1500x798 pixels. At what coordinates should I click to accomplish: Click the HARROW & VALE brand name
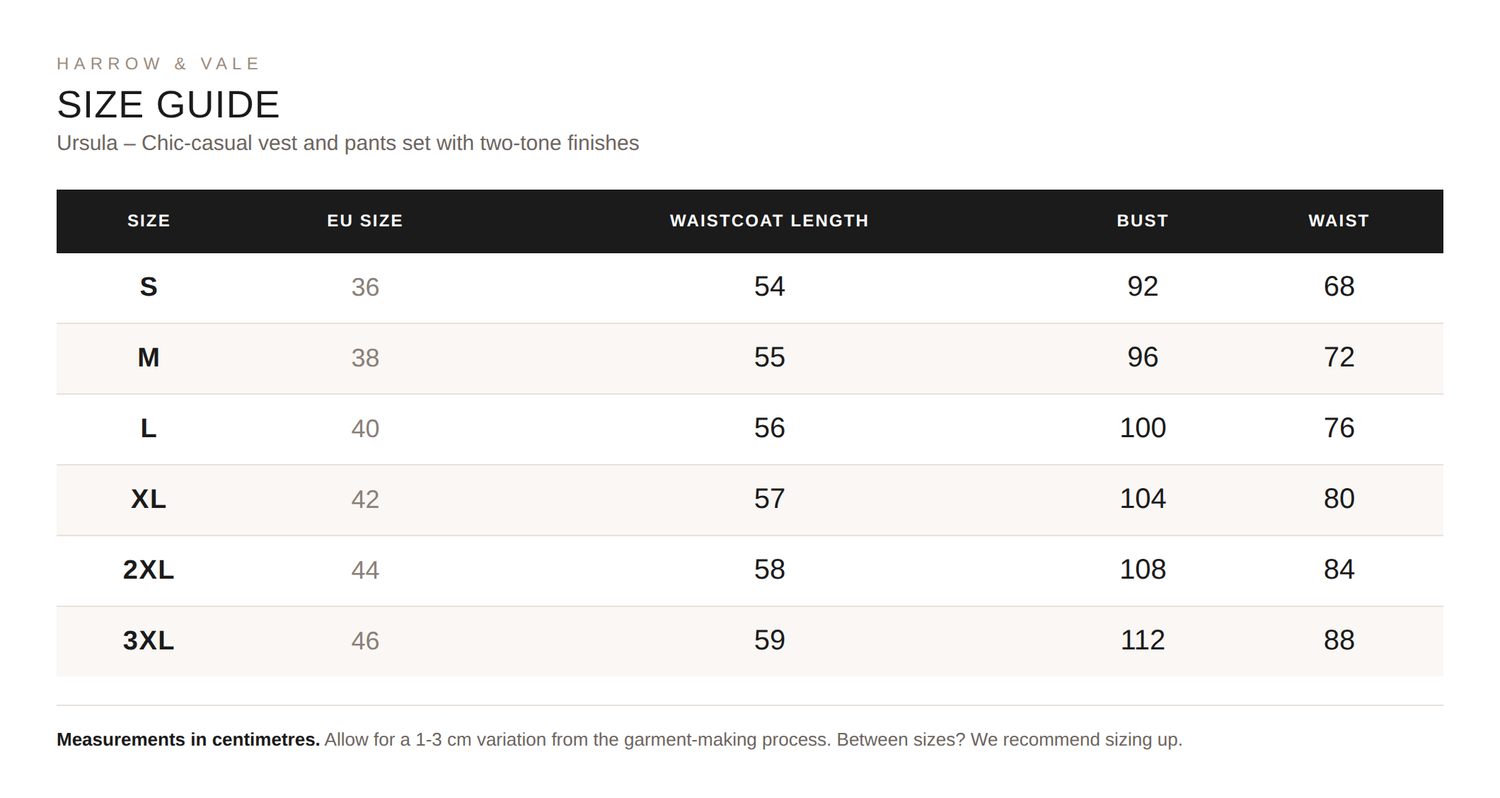pyautogui.click(x=158, y=64)
